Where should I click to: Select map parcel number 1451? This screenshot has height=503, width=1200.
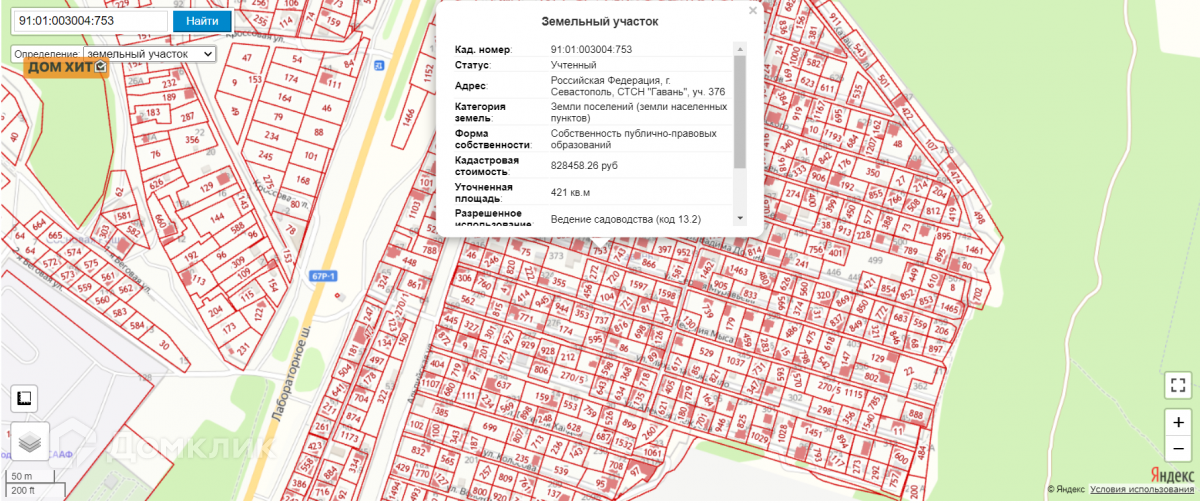pyautogui.click(x=812, y=433)
